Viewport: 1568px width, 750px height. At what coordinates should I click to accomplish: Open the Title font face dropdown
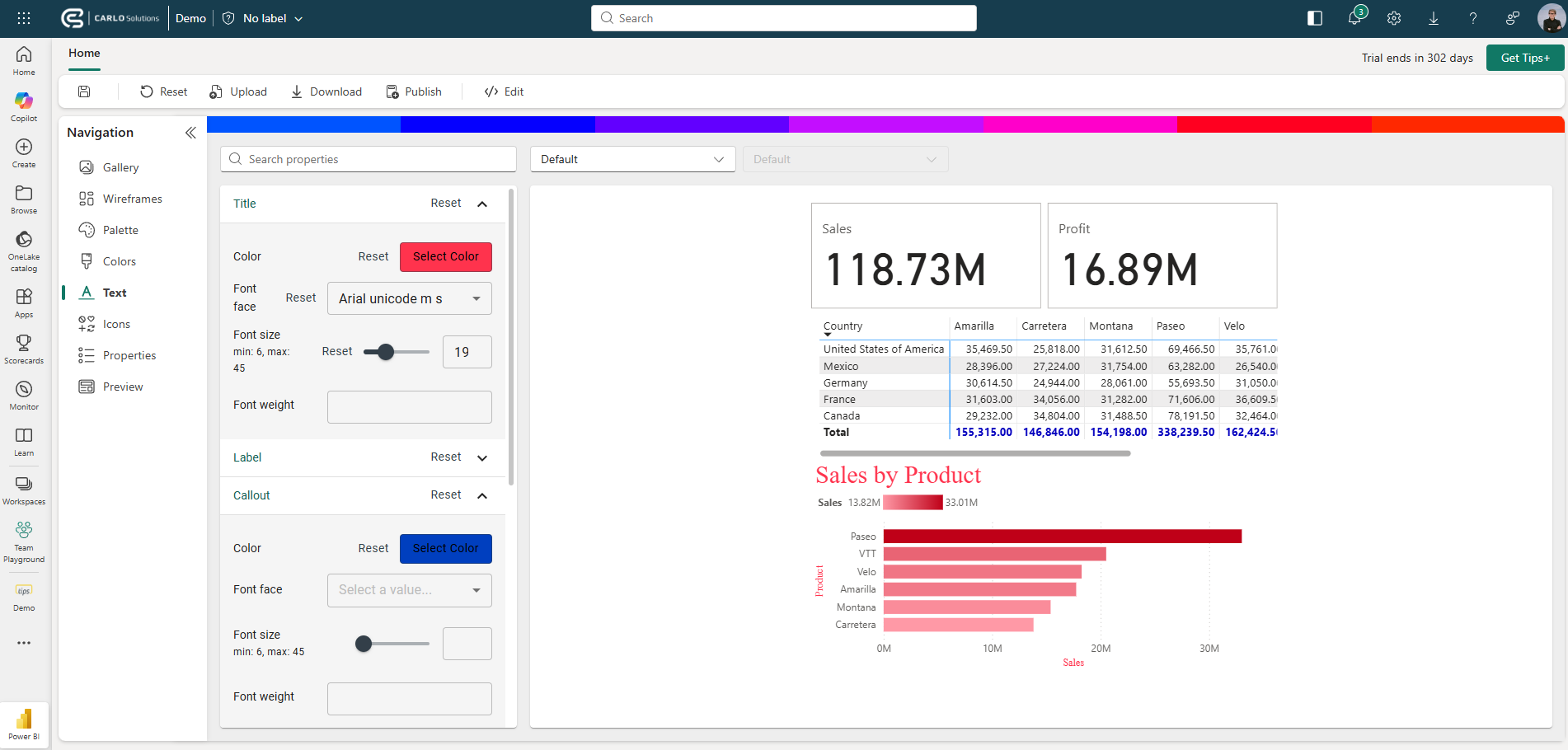[409, 298]
